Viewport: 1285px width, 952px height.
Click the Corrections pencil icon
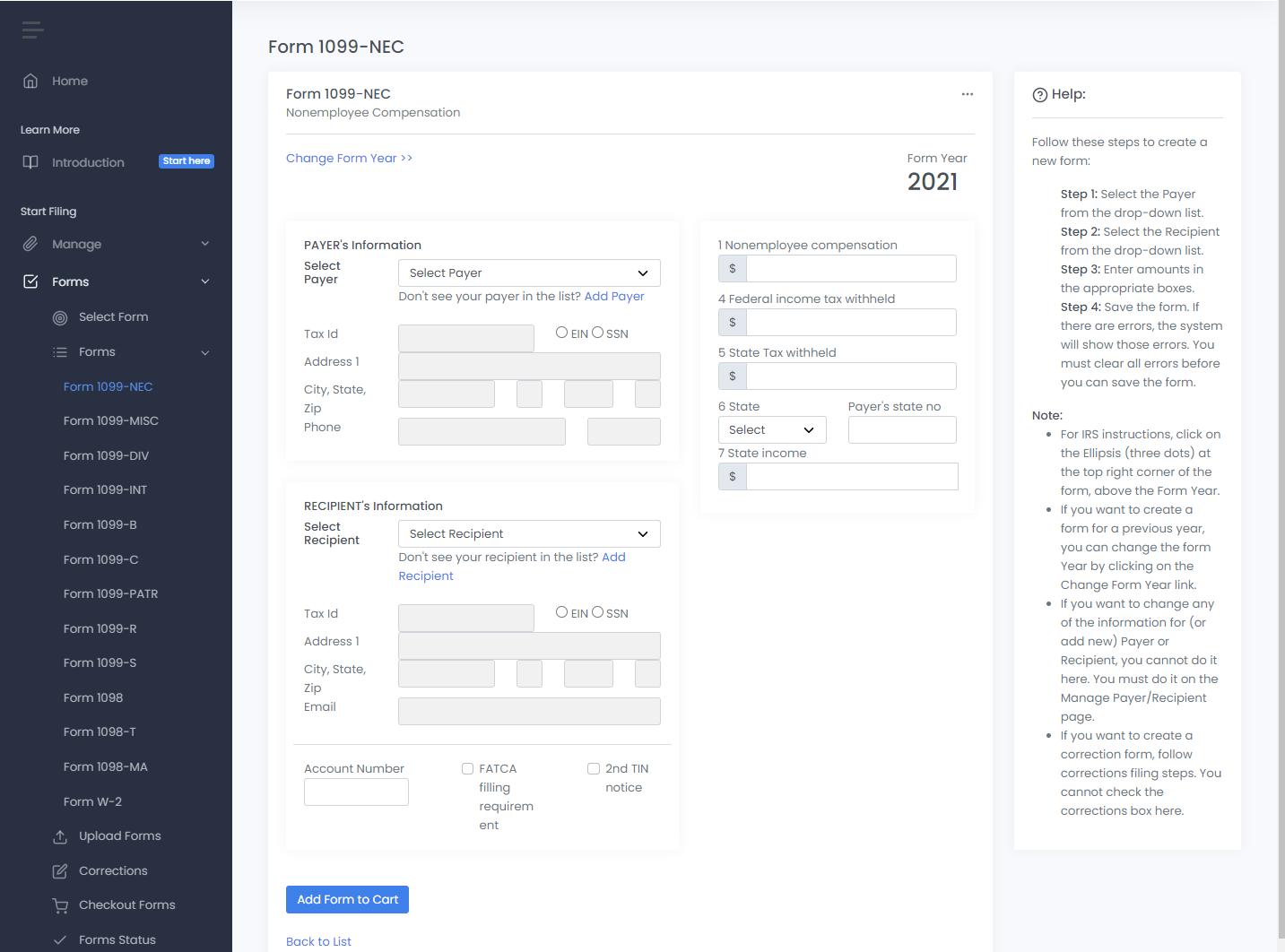[60, 871]
